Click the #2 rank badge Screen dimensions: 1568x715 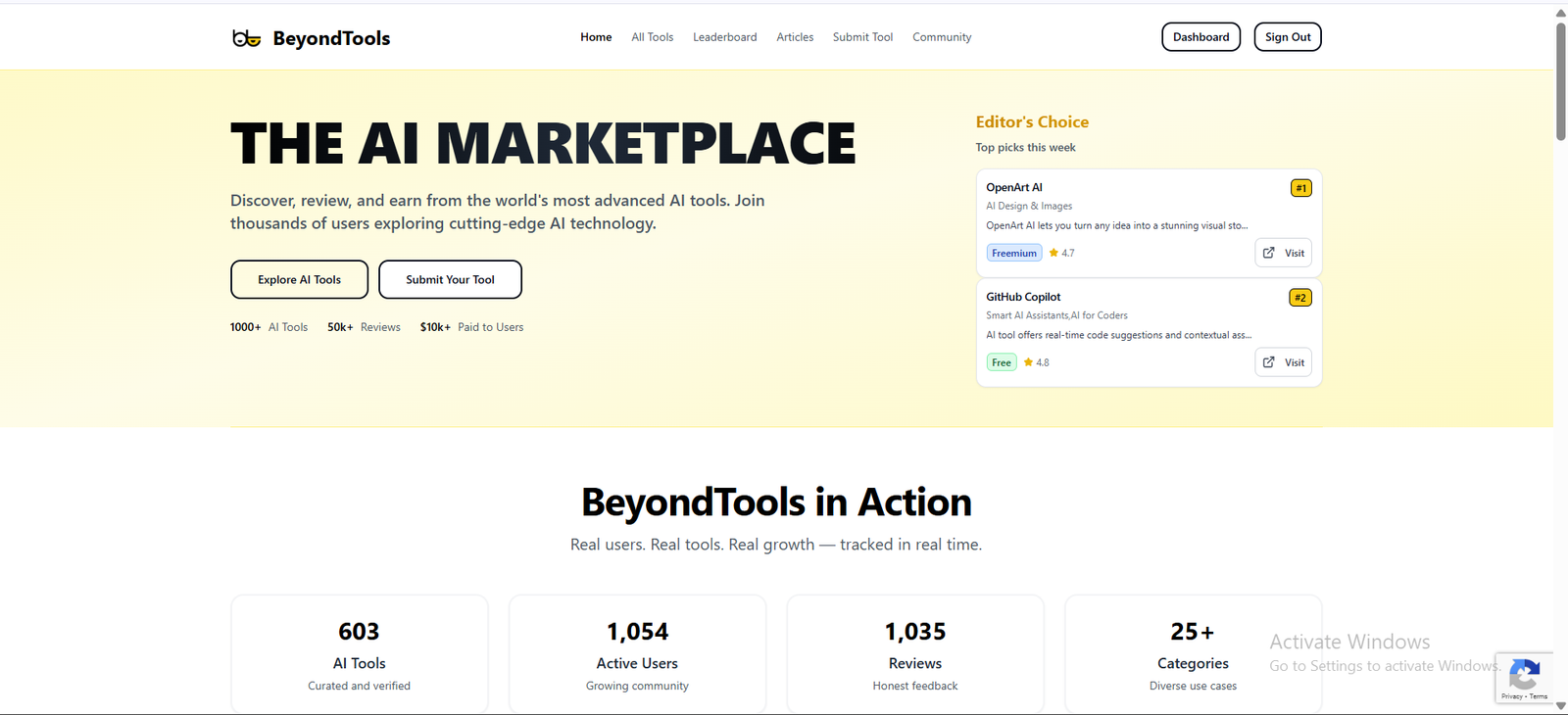[1299, 298]
